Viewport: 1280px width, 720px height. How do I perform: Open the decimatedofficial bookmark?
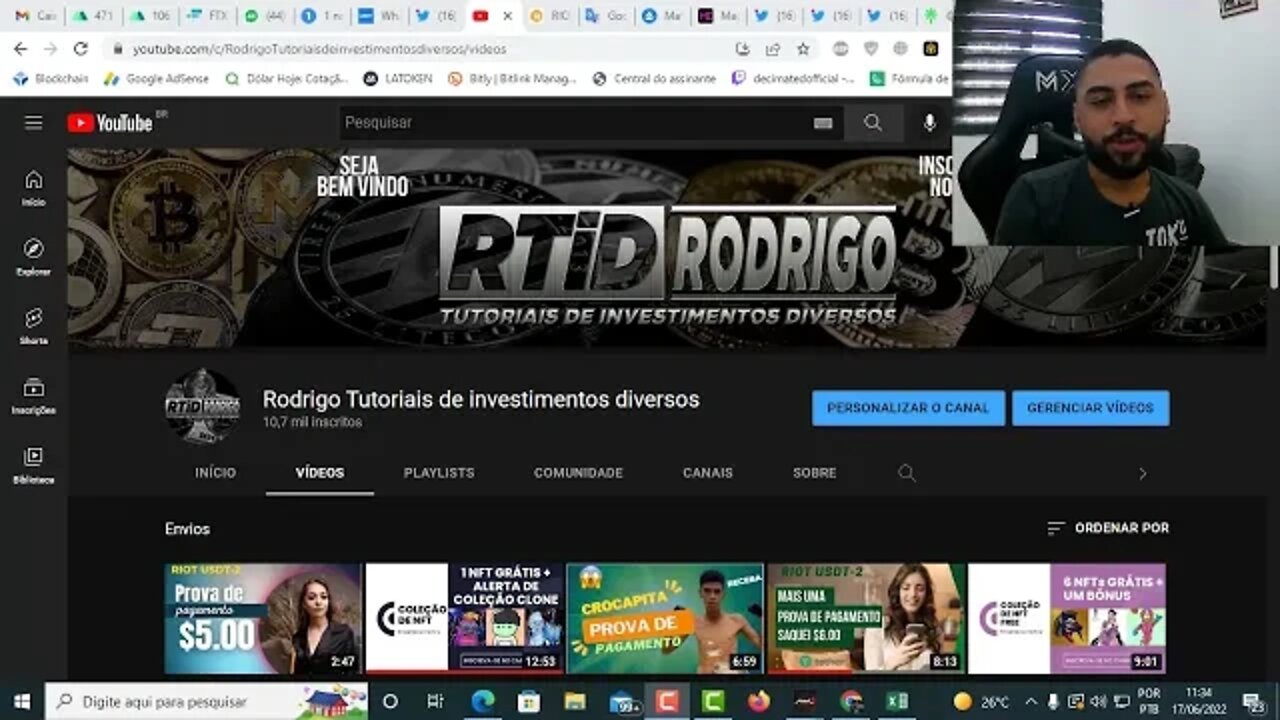coord(794,78)
